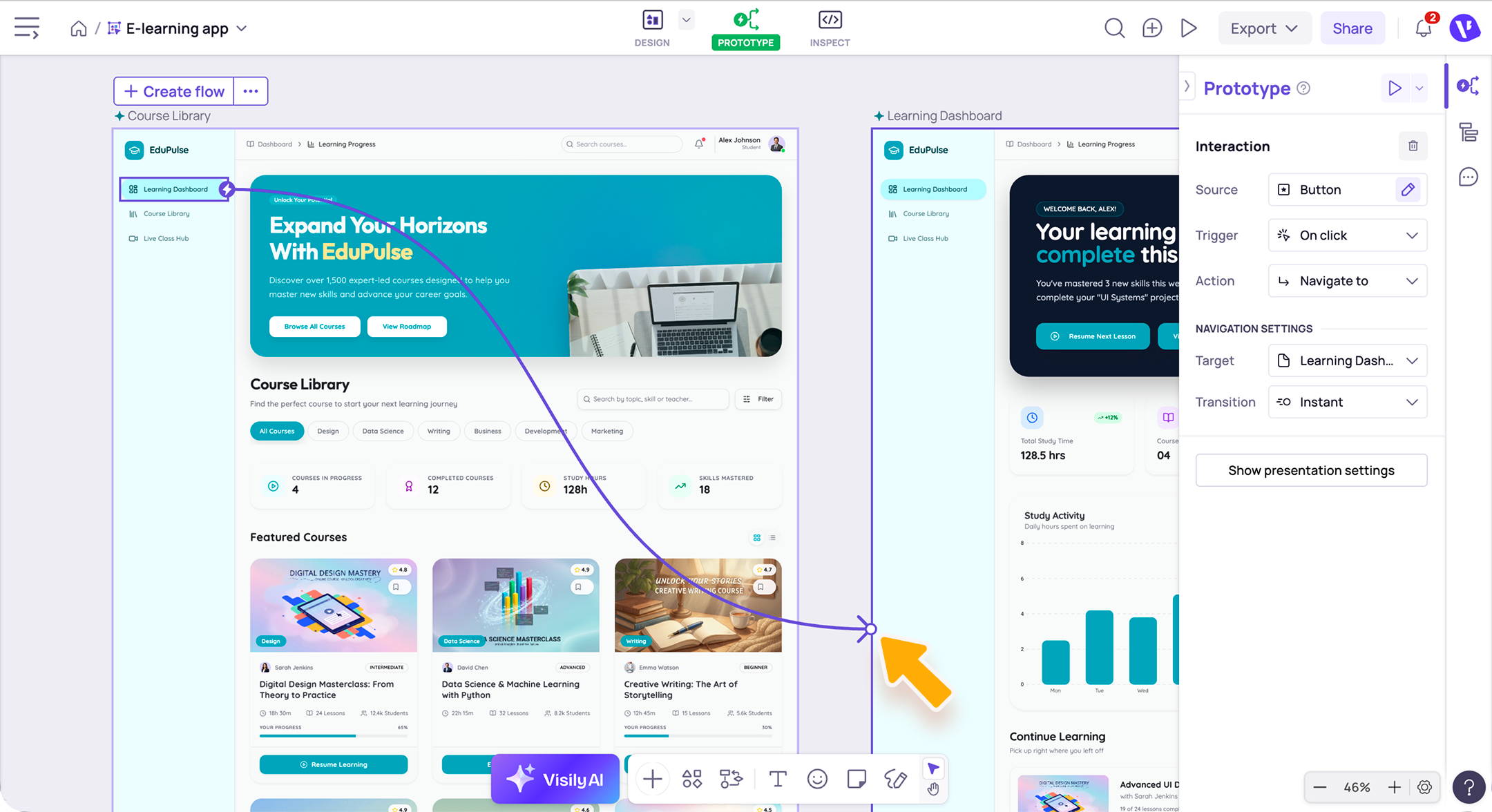The width and height of the screenshot is (1492, 812).
Task: Switch to the Design mode tab
Action: tap(652, 28)
